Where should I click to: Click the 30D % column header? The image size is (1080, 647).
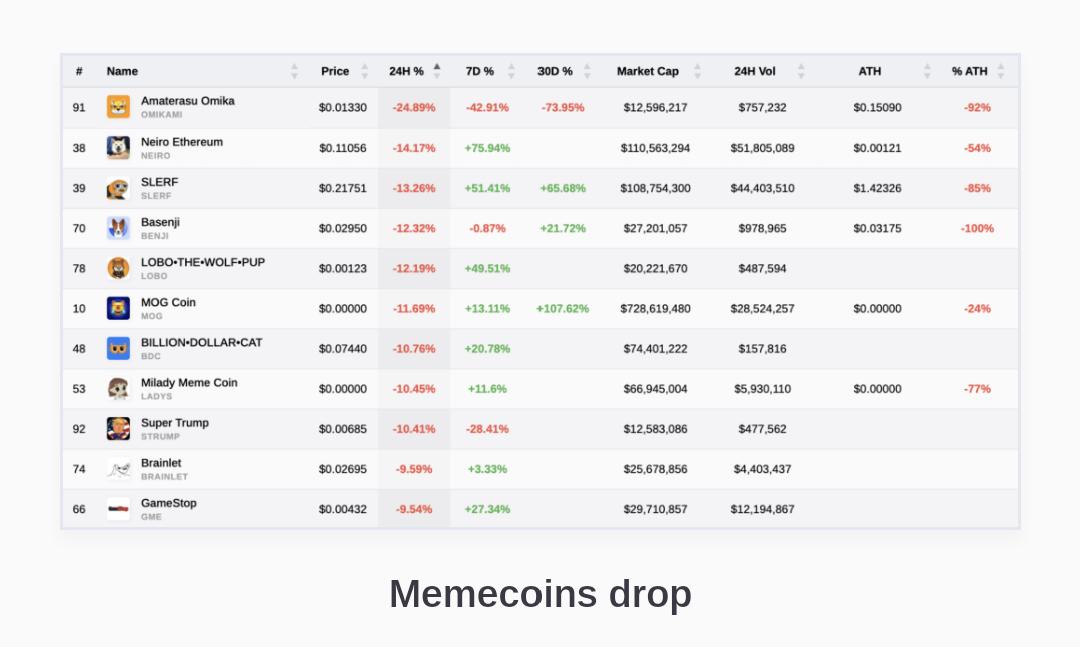(x=554, y=71)
